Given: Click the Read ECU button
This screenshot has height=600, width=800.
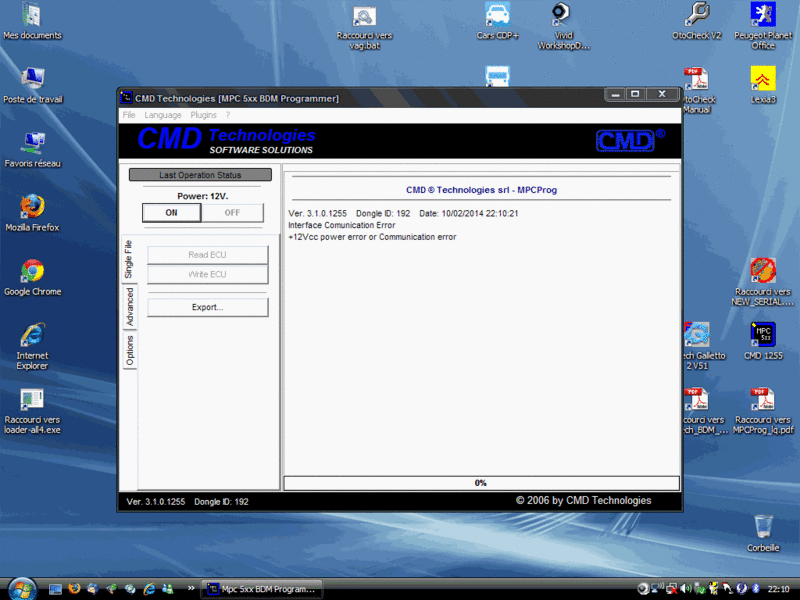Looking at the screenshot, I should [207, 255].
